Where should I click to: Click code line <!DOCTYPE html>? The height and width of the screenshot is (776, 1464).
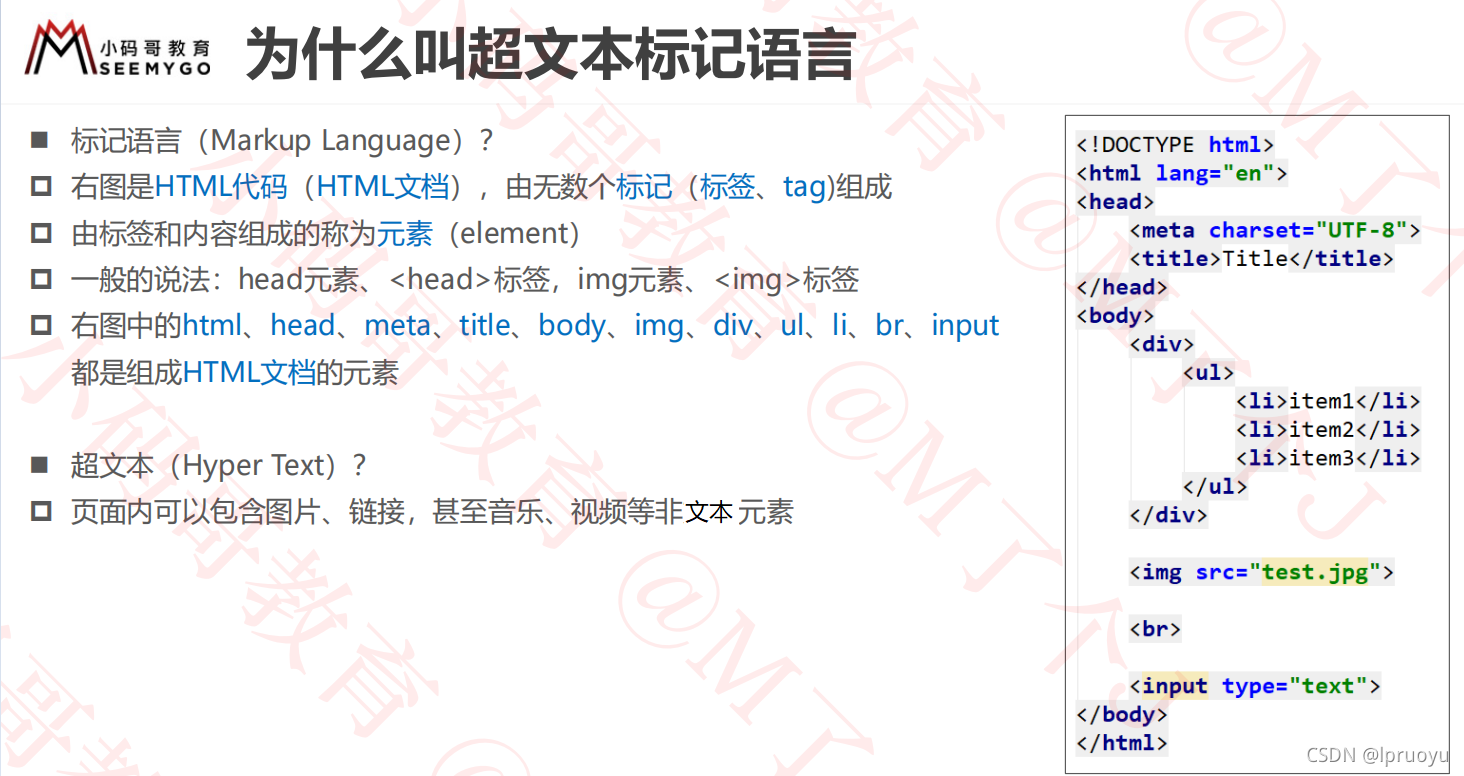[x=1175, y=145]
